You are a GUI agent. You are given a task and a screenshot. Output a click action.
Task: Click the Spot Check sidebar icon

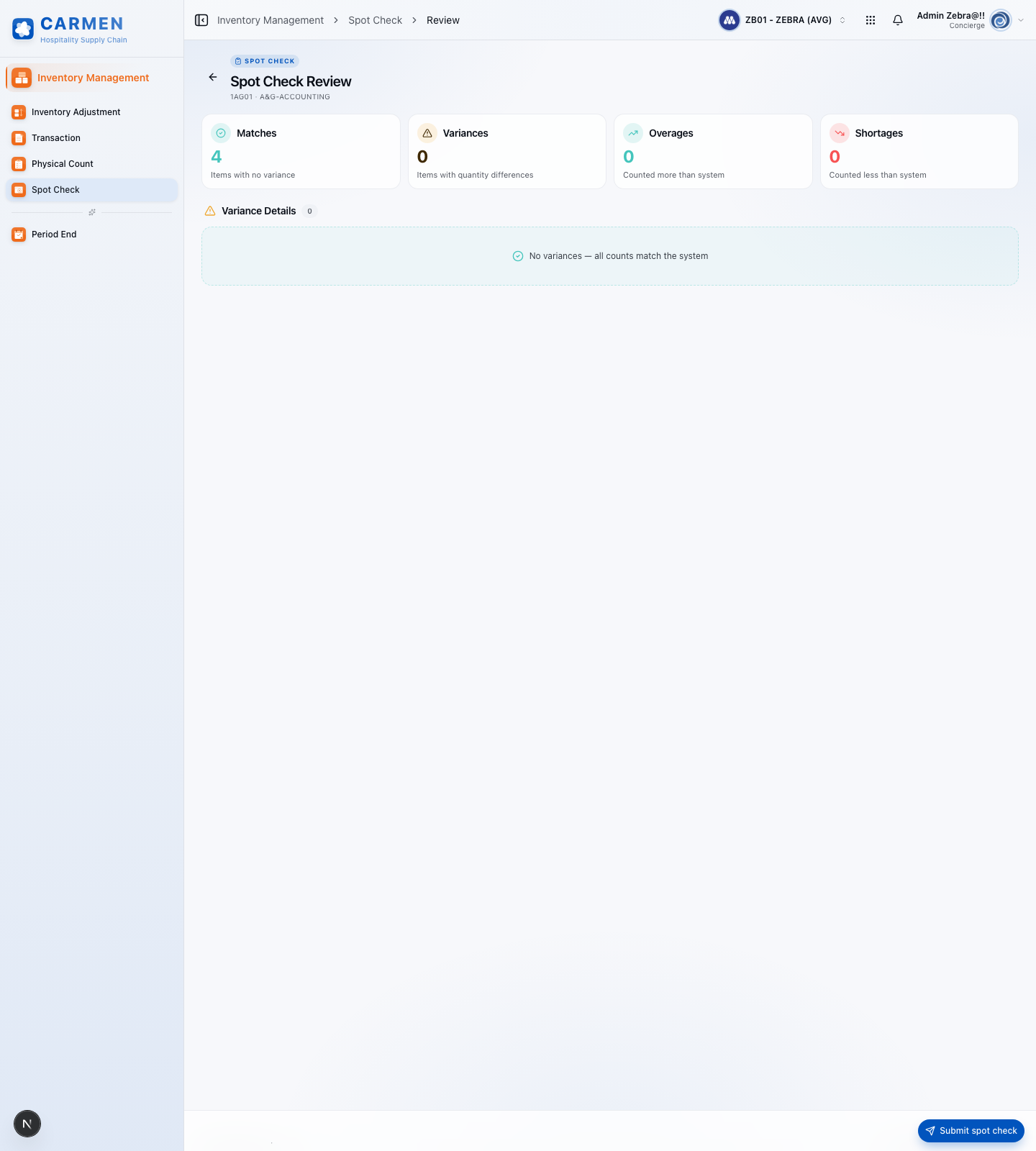[19, 190]
